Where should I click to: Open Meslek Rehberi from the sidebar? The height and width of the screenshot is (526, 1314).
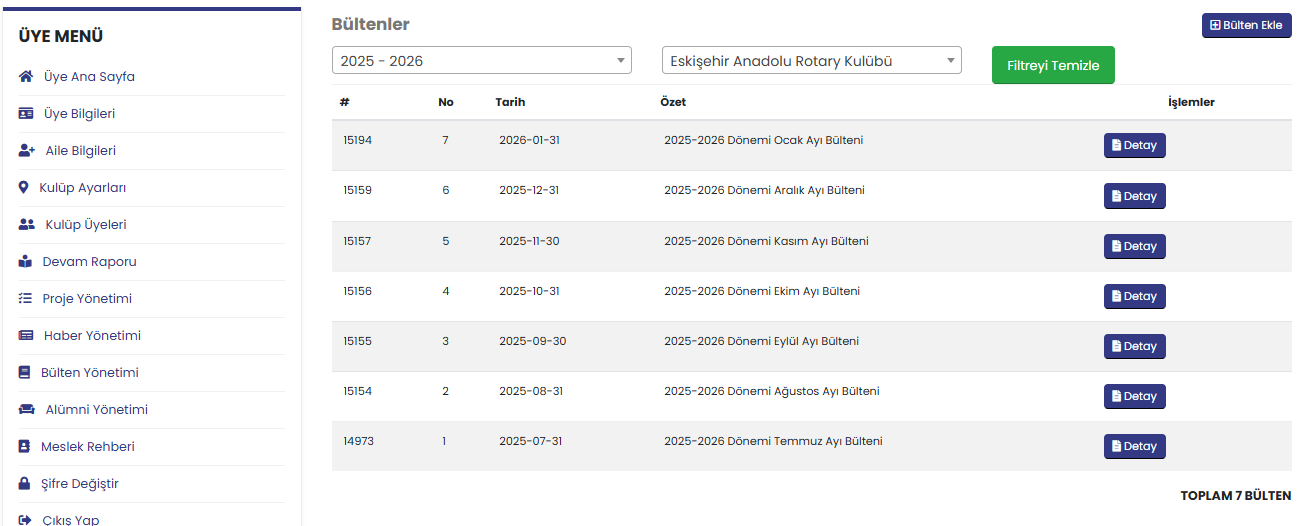[x=87, y=447]
